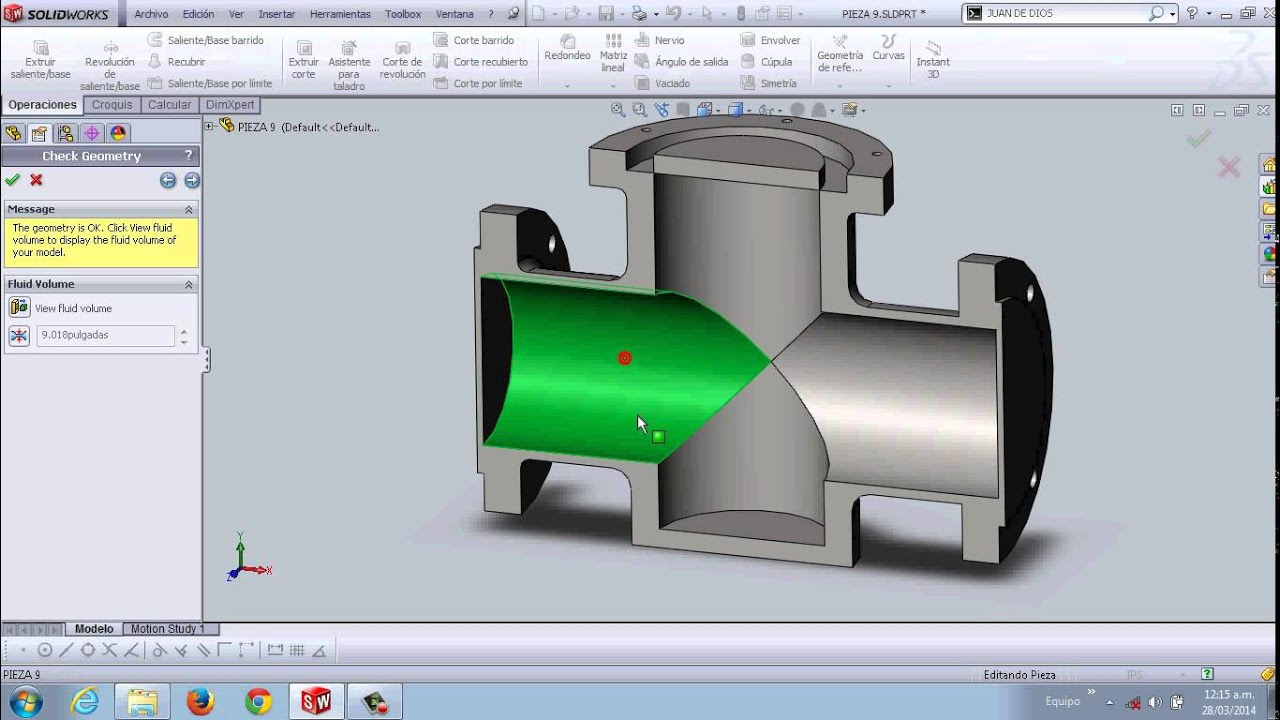Click the Corte barrido command
This screenshot has height=720, width=1280.
coord(474,40)
